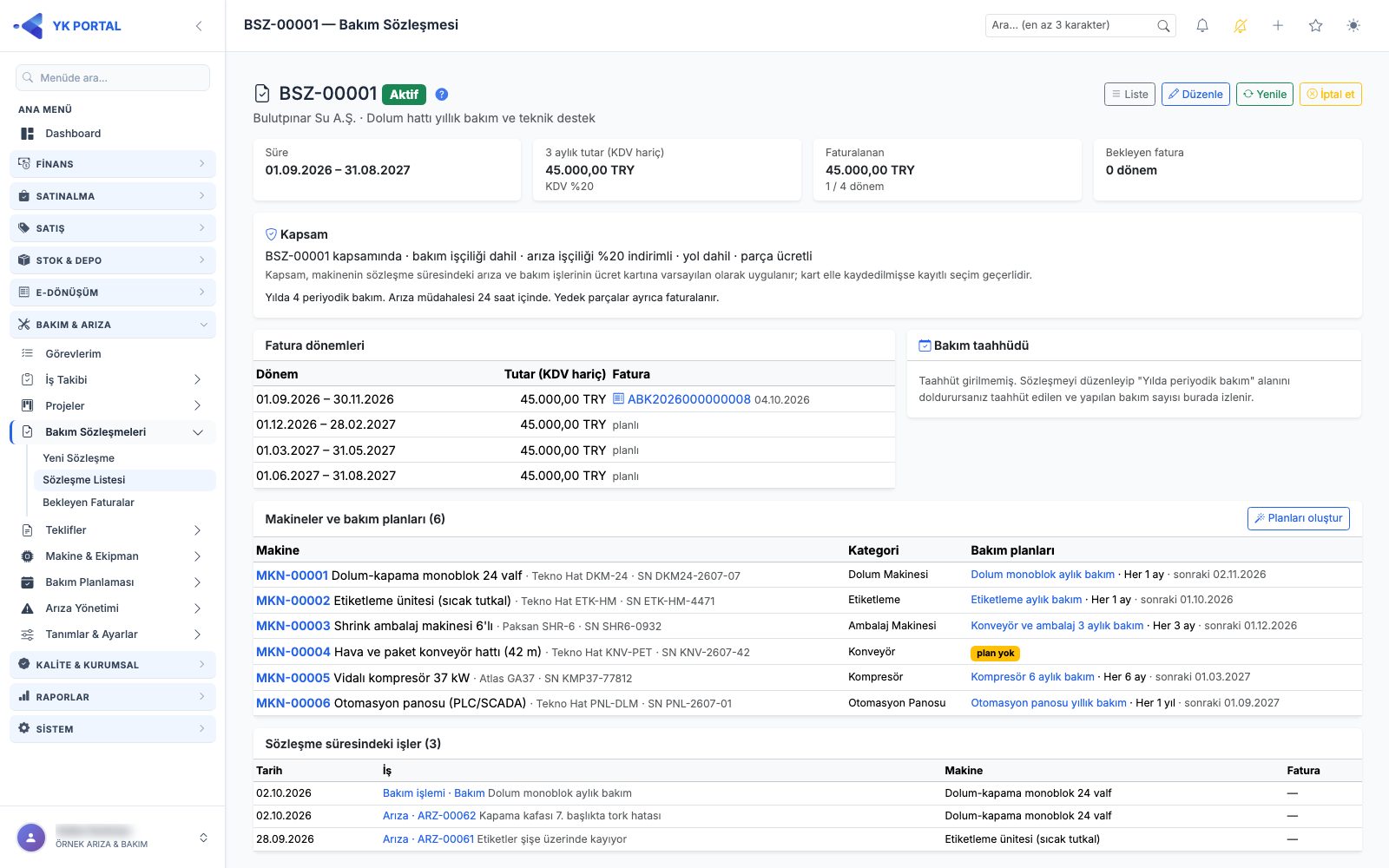Expand RAPORLAR menu section
The height and width of the screenshot is (868, 1389).
coord(113,697)
